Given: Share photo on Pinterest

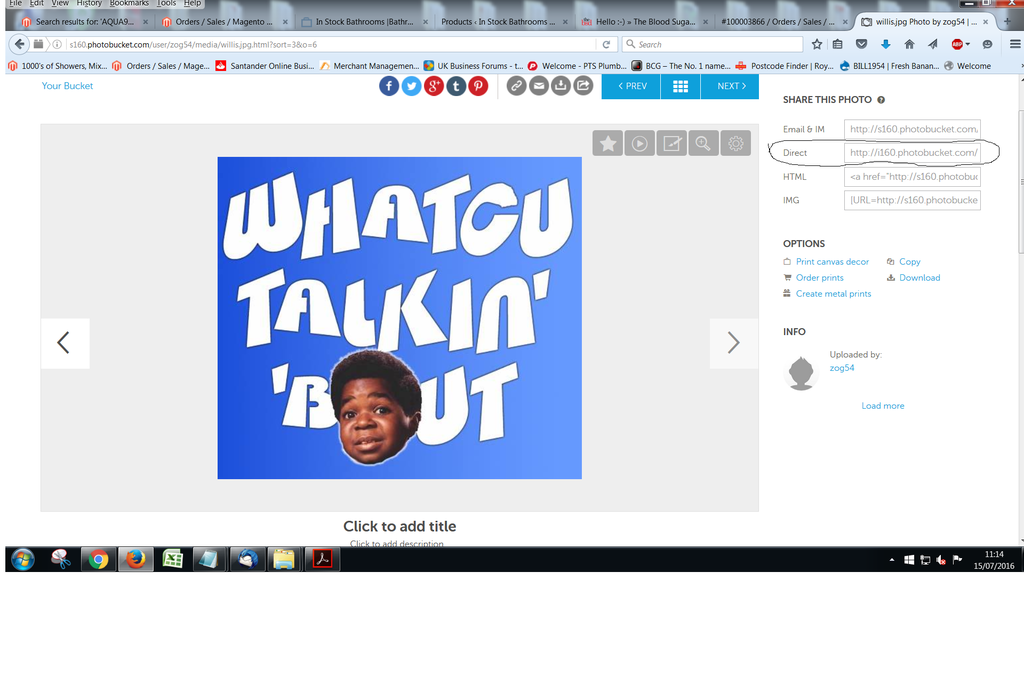Looking at the screenshot, I should (478, 86).
